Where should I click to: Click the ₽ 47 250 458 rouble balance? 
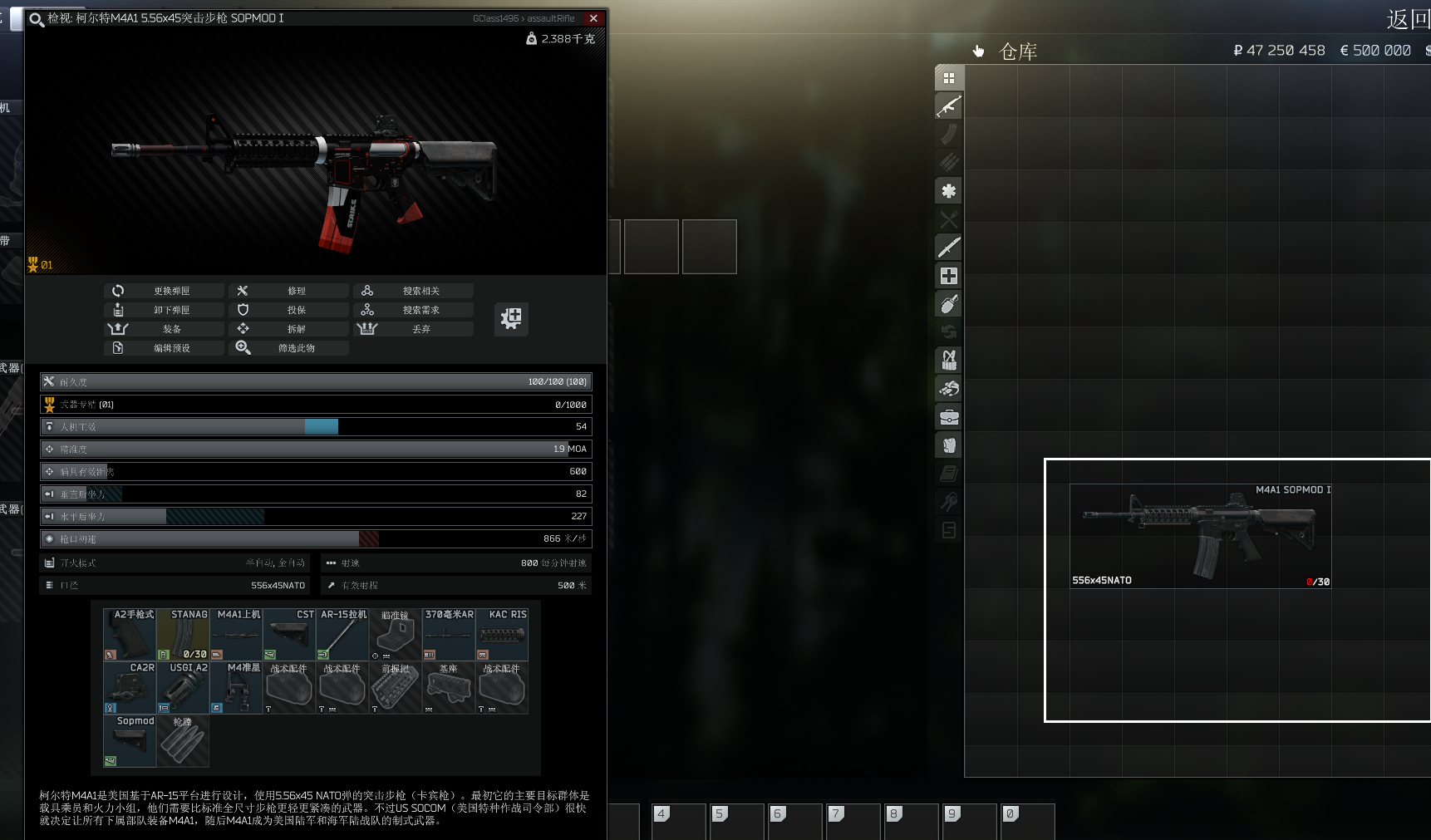point(1279,51)
